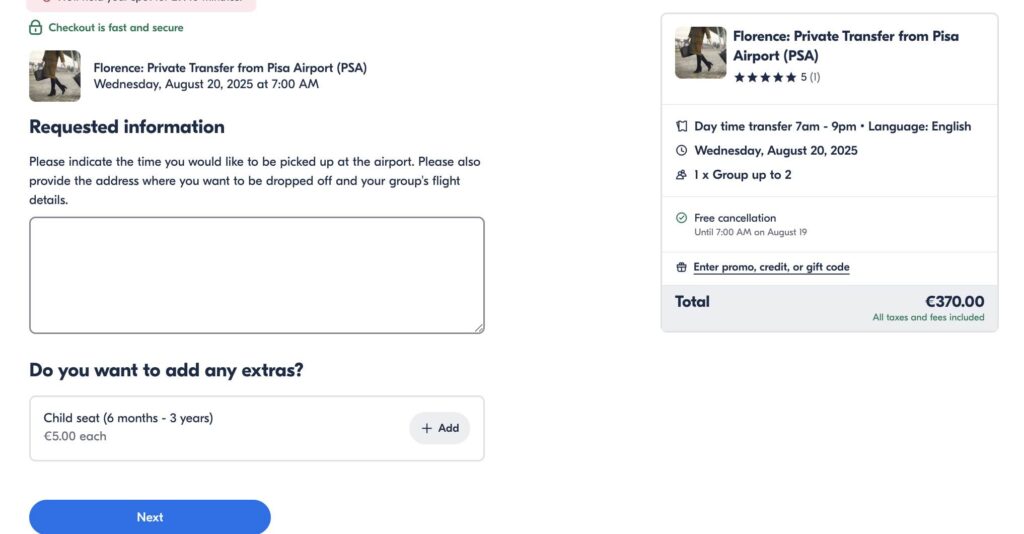Click the Next button

click(x=150, y=517)
